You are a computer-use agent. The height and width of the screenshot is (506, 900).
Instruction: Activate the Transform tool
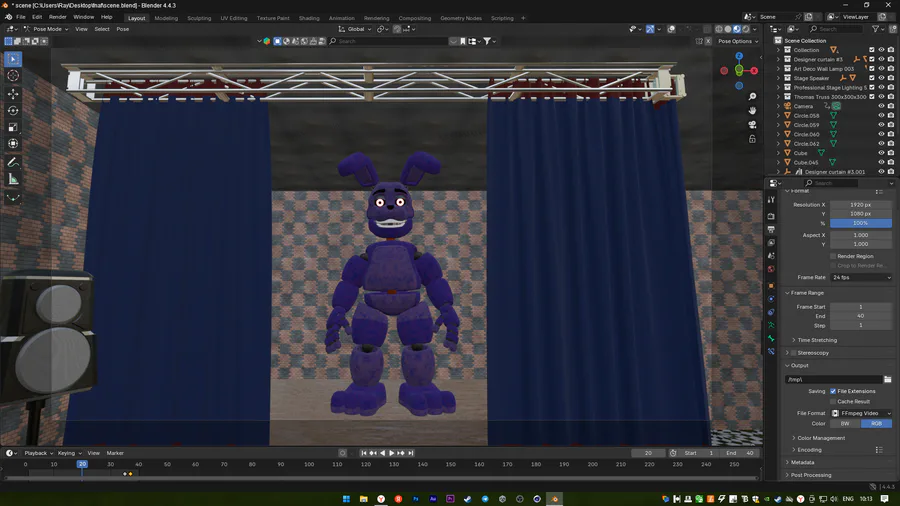click(13, 143)
